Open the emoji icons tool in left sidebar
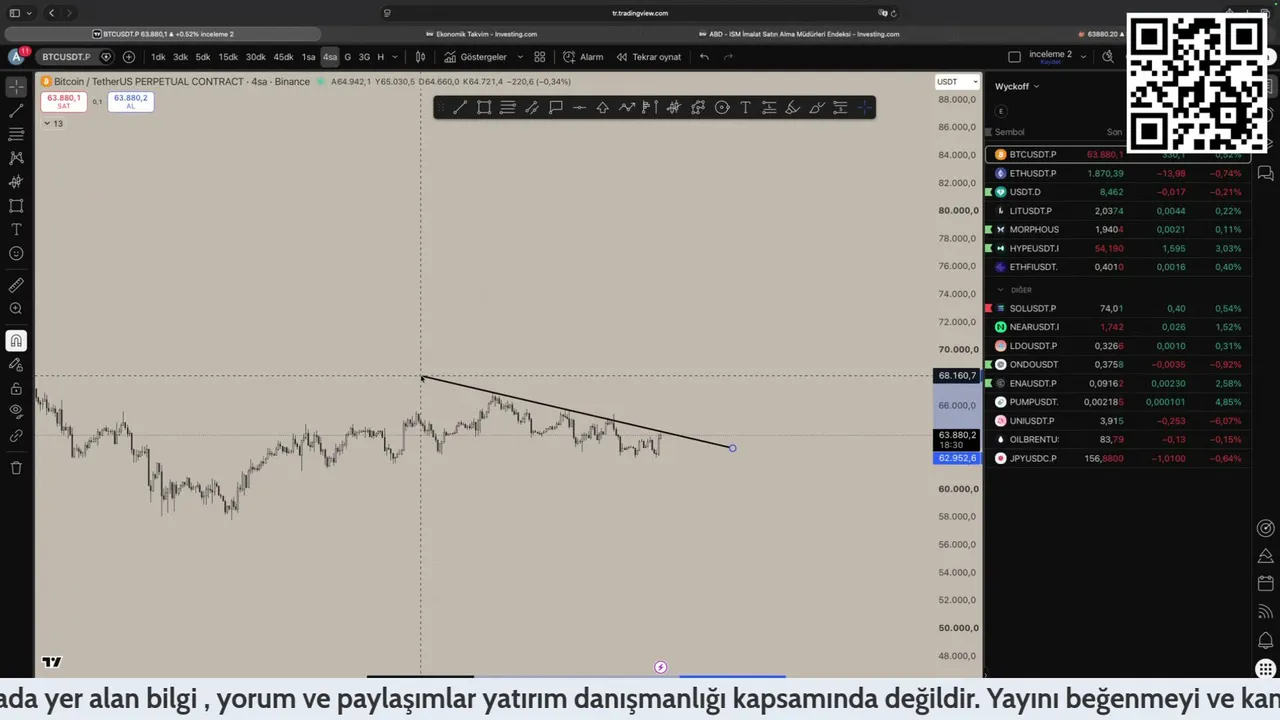Viewport: 1280px width, 720px height. (16, 254)
